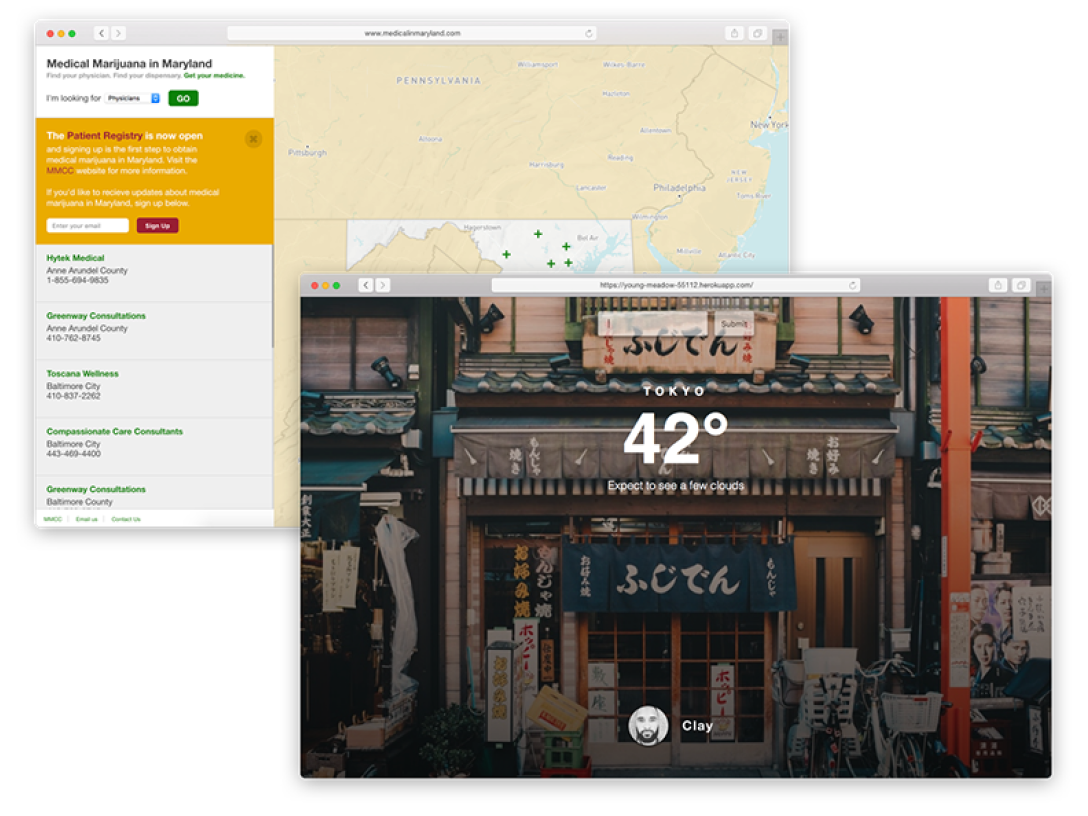Show tab overview in herokuapp window
The width and height of the screenshot is (1088, 816).
coord(1021,285)
